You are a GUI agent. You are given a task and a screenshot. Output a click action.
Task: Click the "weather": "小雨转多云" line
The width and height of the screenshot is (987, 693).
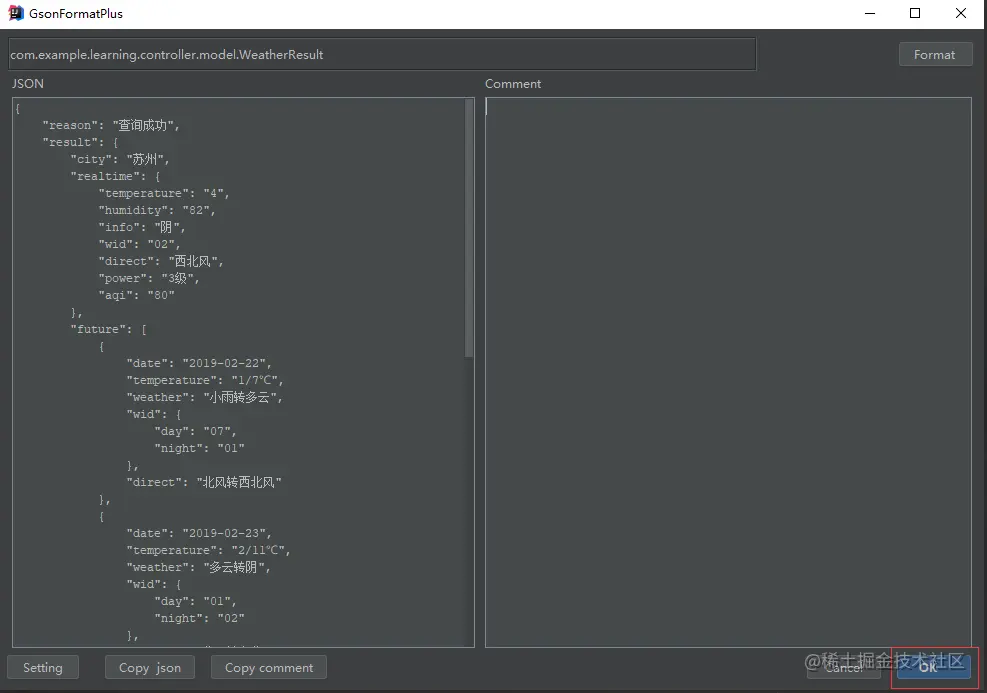click(x=205, y=397)
